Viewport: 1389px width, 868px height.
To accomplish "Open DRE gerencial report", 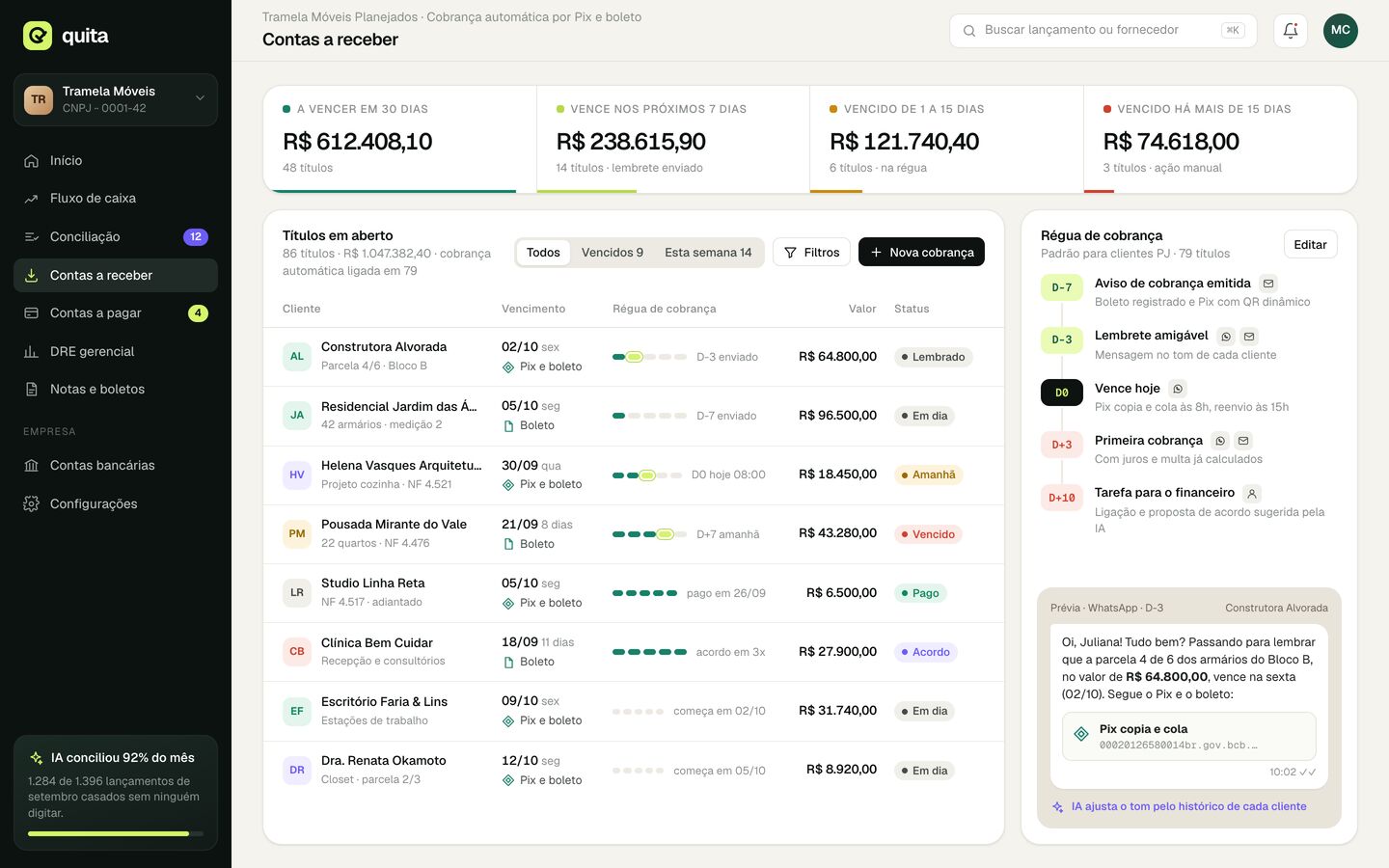I will [x=116, y=351].
